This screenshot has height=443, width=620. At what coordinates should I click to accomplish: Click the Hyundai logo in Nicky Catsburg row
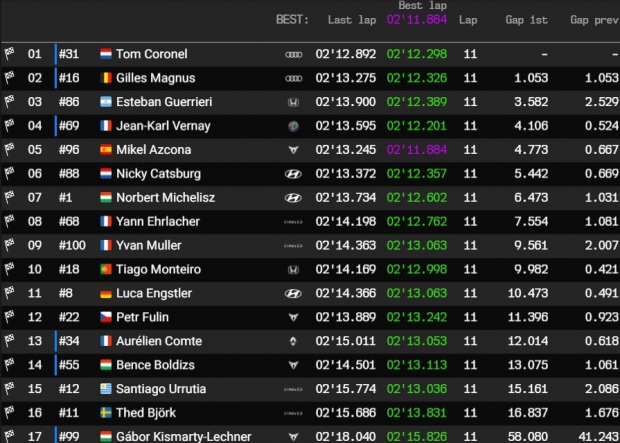tap(293, 174)
